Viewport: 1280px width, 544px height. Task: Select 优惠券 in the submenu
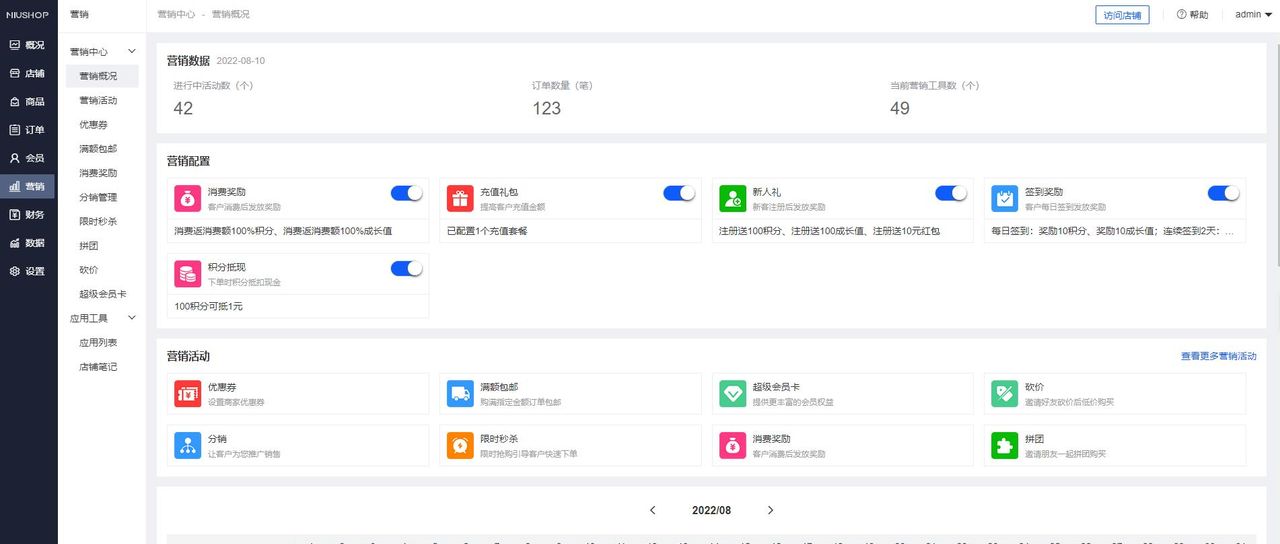[93, 125]
